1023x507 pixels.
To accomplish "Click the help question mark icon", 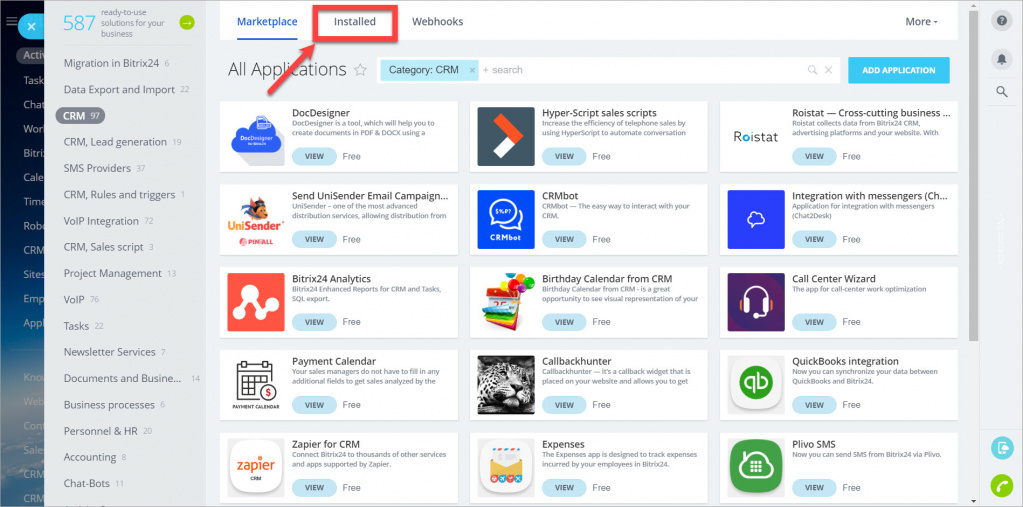I will pos(1001,21).
